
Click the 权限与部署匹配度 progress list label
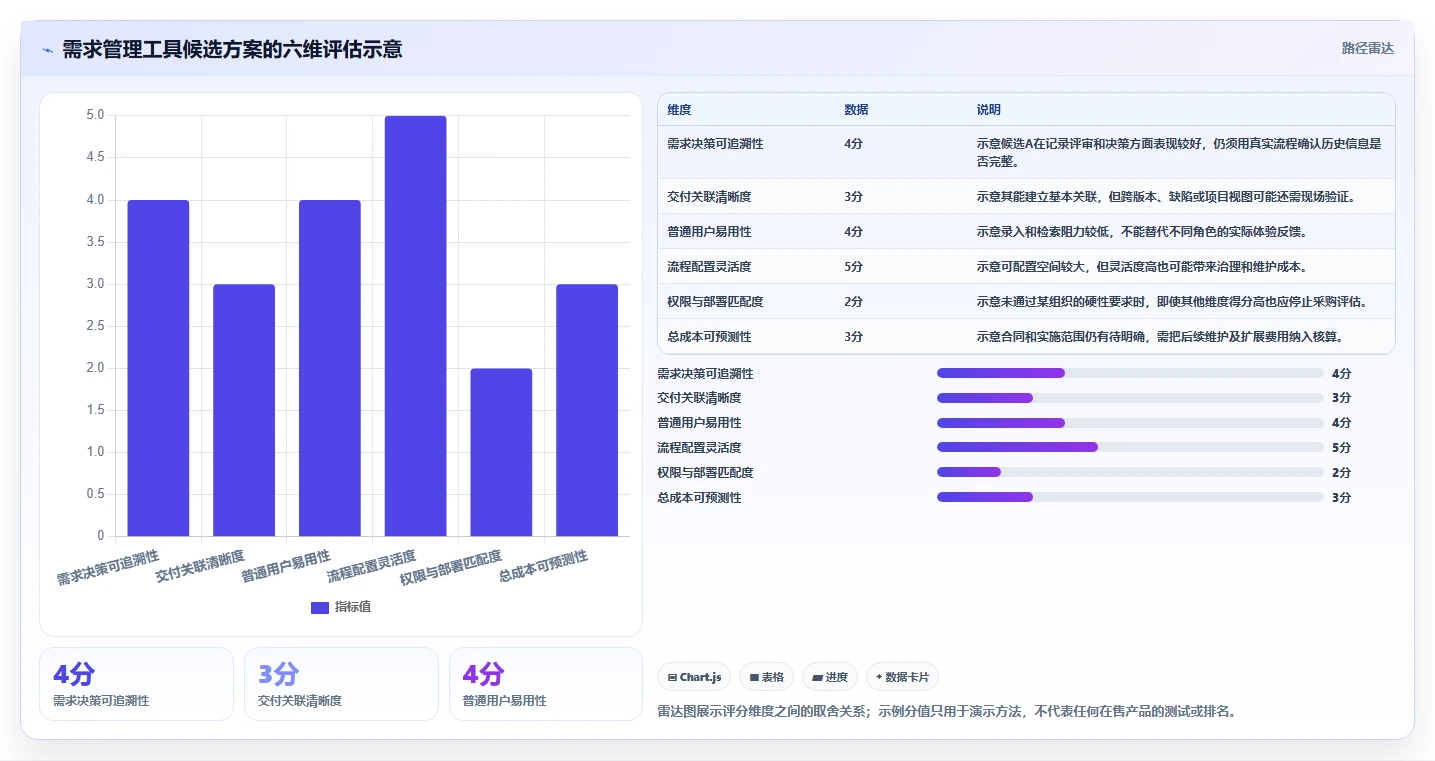click(x=705, y=473)
